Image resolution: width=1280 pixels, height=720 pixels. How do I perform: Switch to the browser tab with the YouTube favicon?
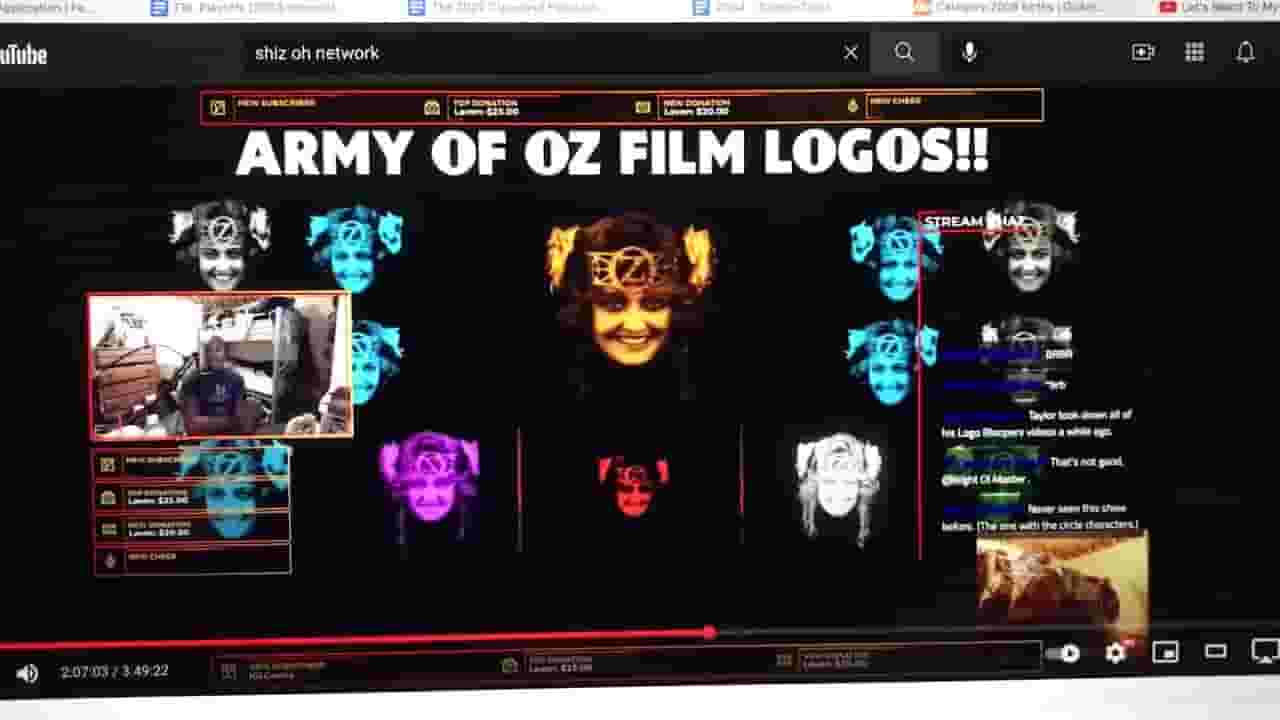pyautogui.click(x=1218, y=8)
